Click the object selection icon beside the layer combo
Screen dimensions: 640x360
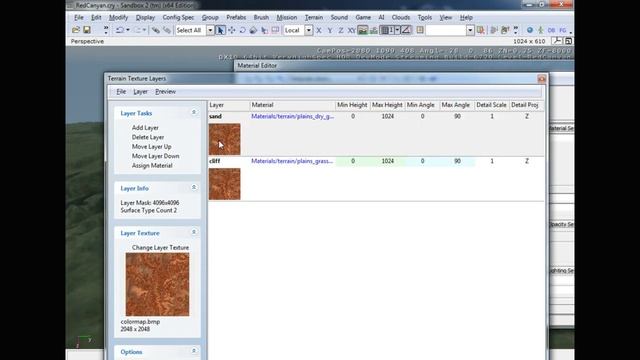[x=481, y=31]
